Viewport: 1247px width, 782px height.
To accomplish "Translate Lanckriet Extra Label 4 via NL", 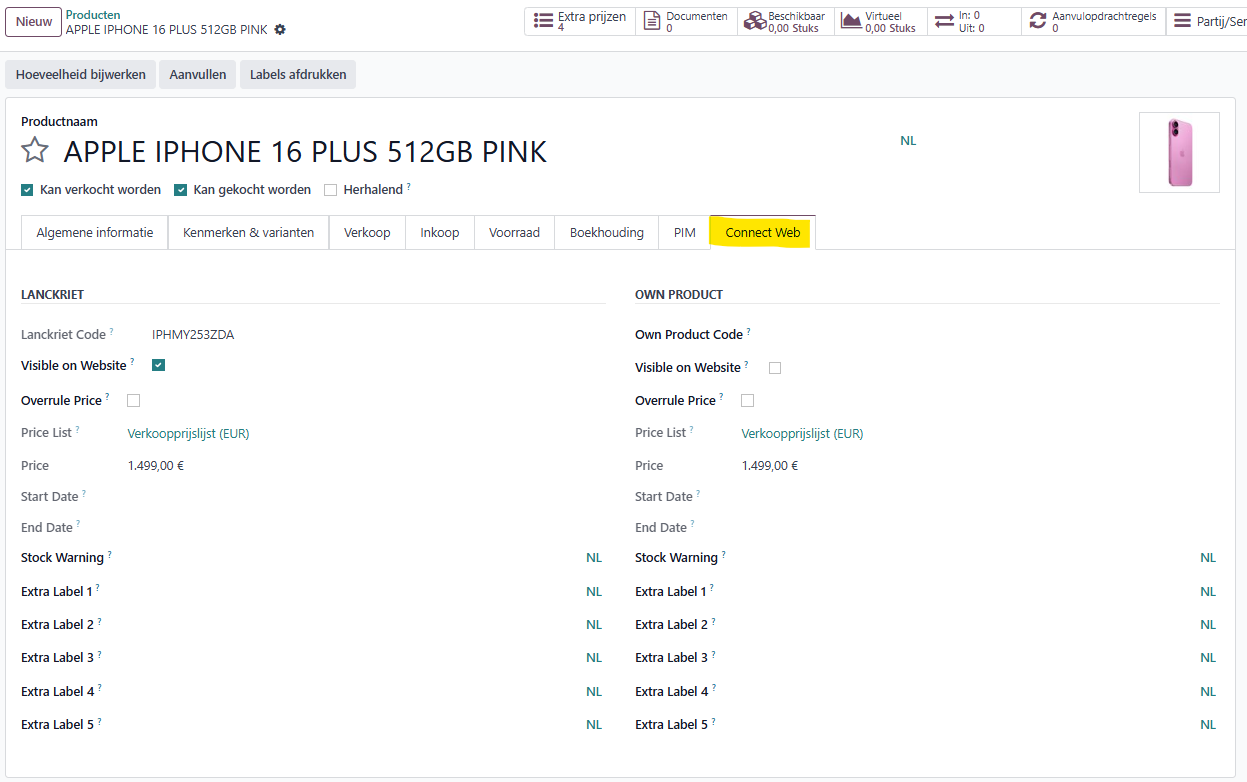I will click(594, 692).
